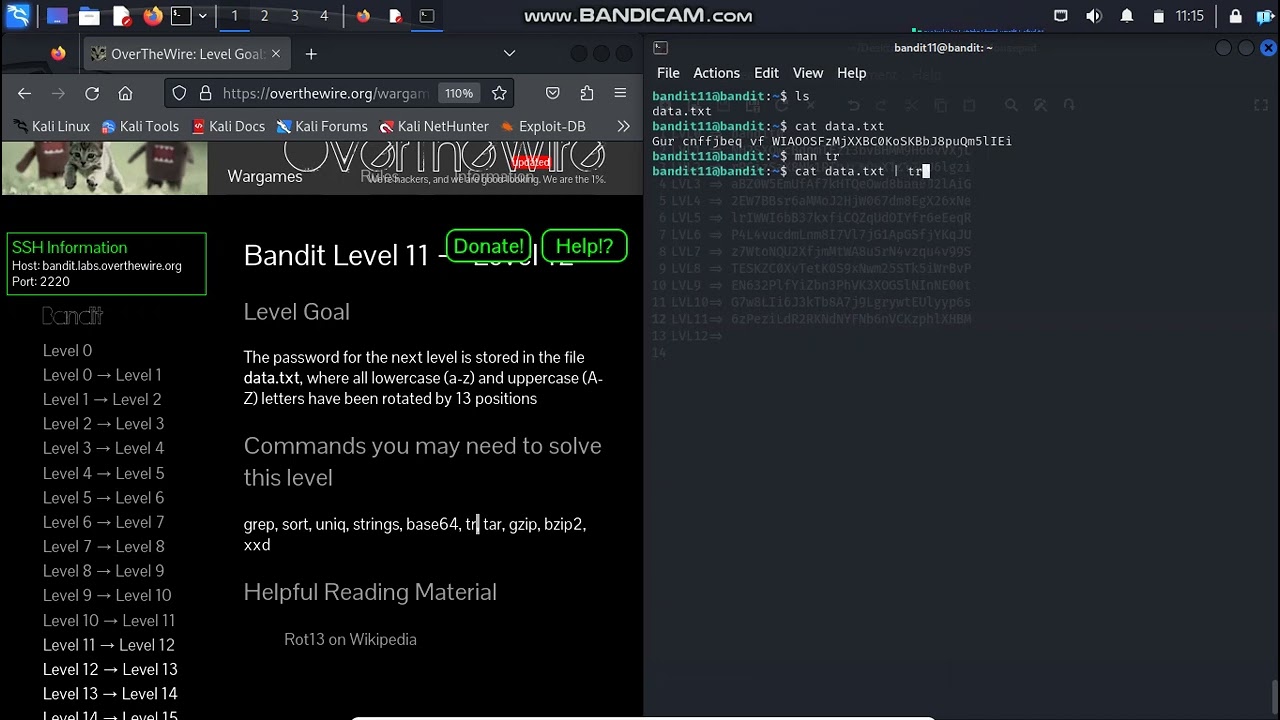This screenshot has width=1280, height=720.
Task: Open the terminal Help menu
Action: coord(851,73)
